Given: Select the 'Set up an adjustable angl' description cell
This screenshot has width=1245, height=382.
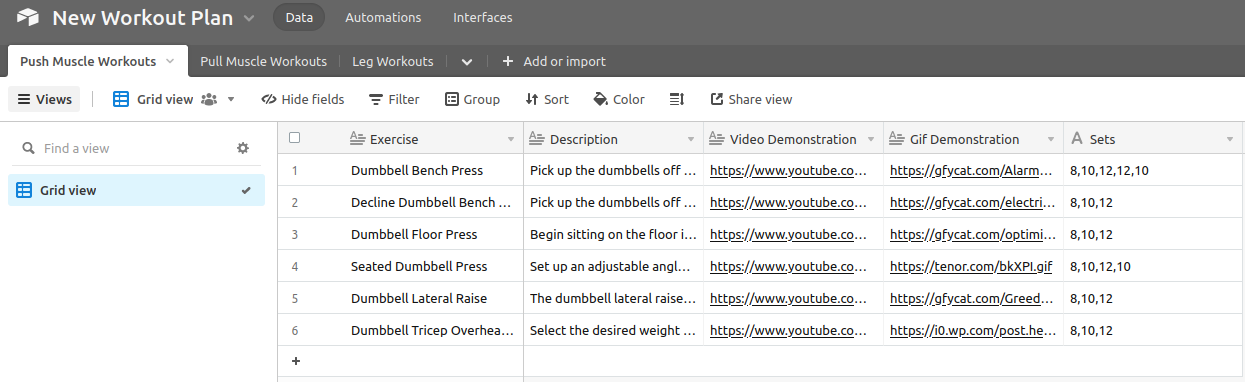Looking at the screenshot, I should [x=613, y=267].
